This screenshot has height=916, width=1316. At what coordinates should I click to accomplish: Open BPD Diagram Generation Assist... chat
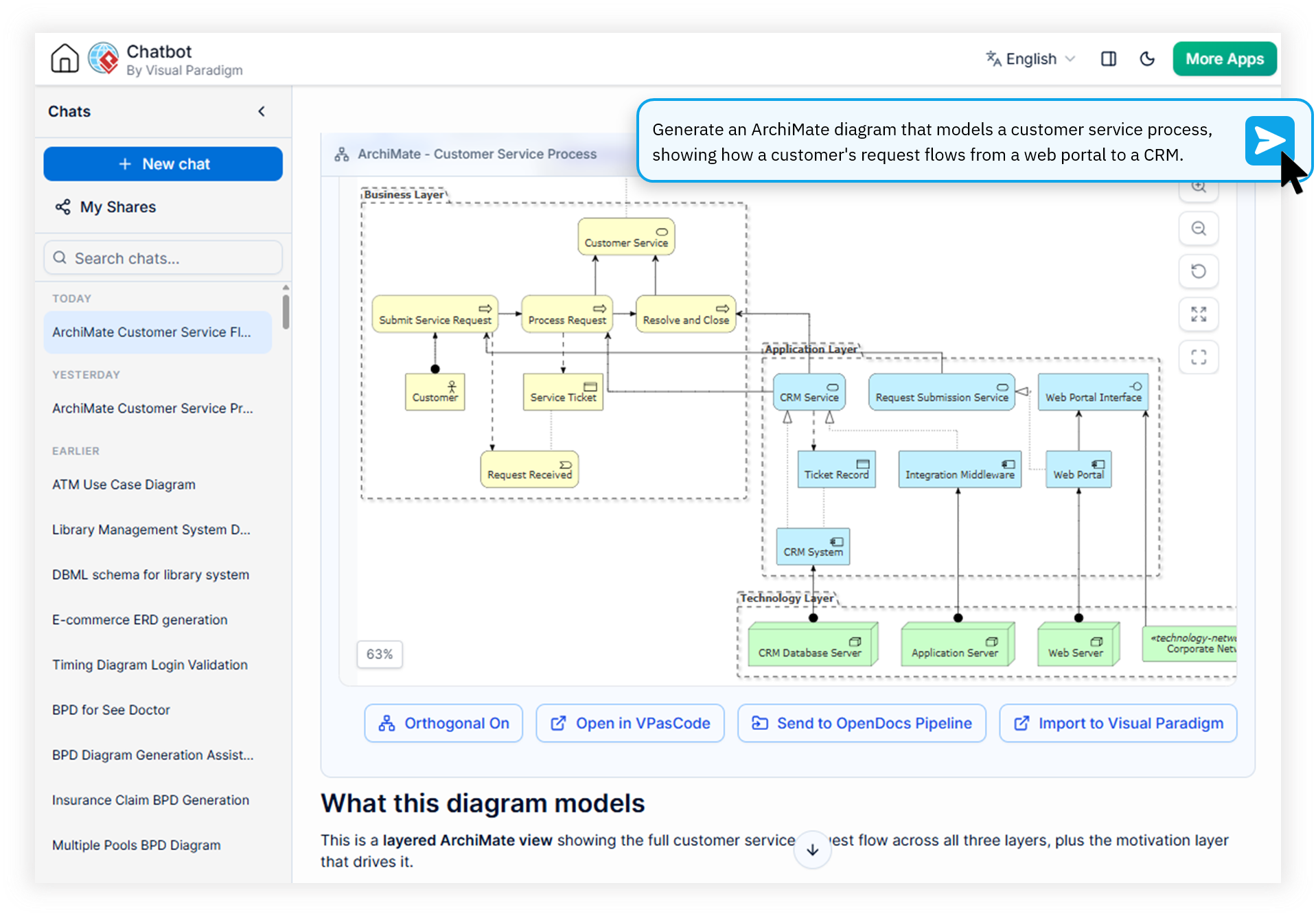152,755
